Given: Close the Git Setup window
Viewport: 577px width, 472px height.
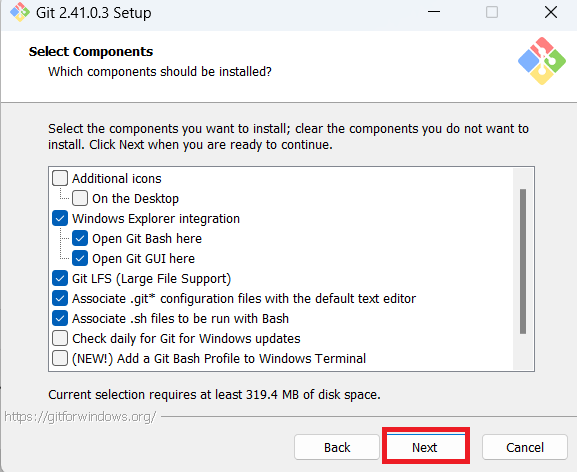Looking at the screenshot, I should pyautogui.click(x=551, y=13).
